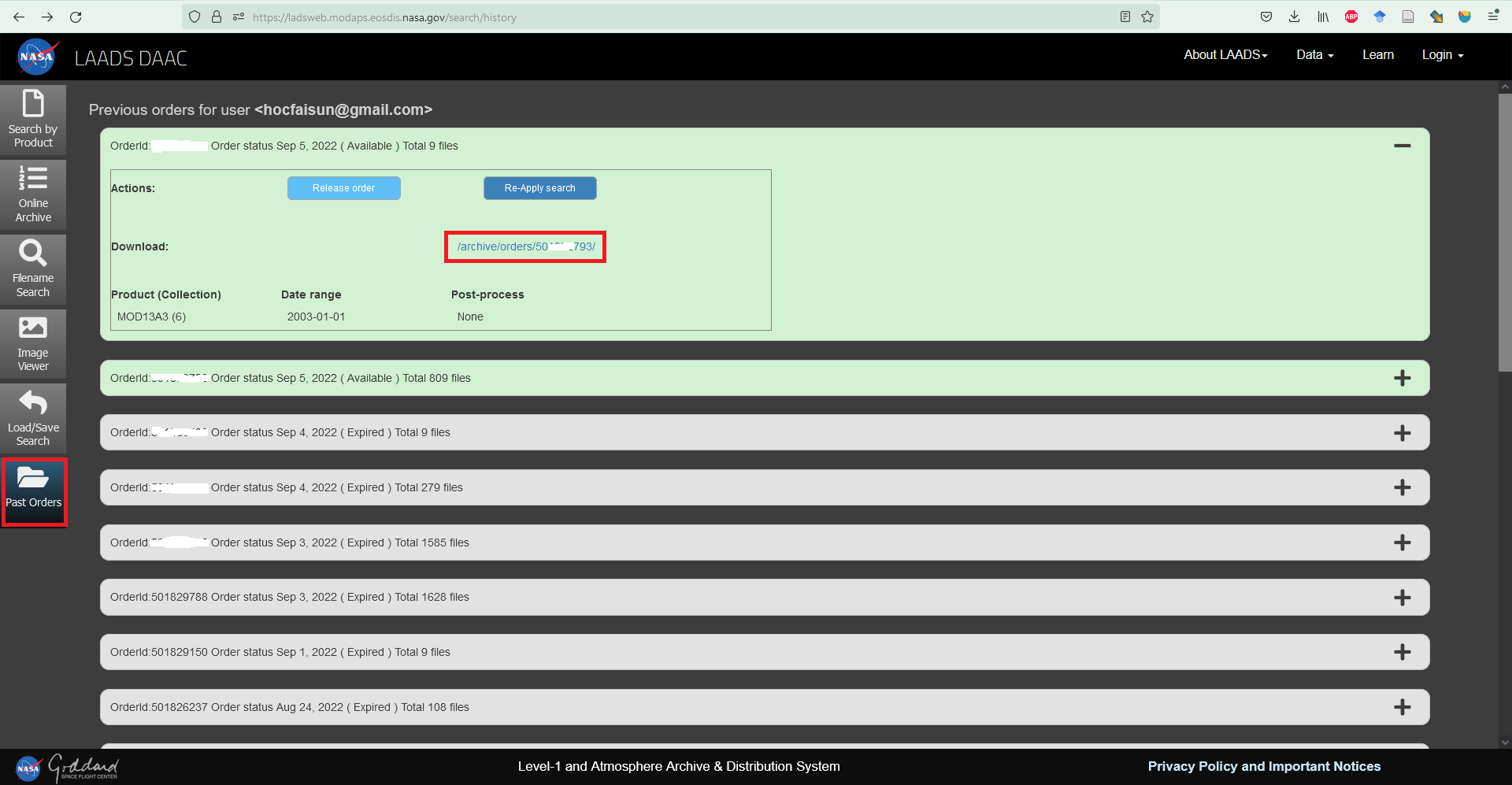Toggle reader view icon in address bar
This screenshot has height=785, width=1512.
click(x=1125, y=17)
